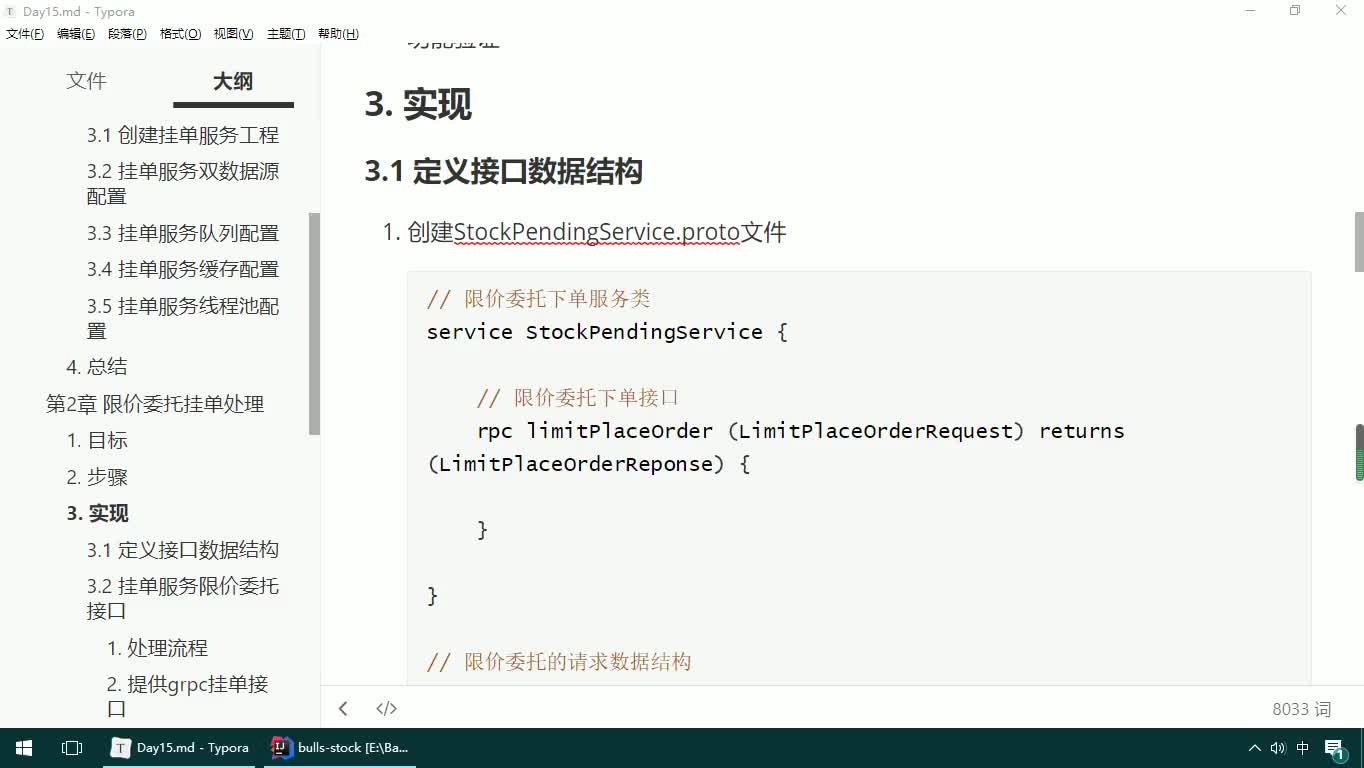
Task: Click the document vertical scrollbar thumb
Action: tap(1359, 241)
